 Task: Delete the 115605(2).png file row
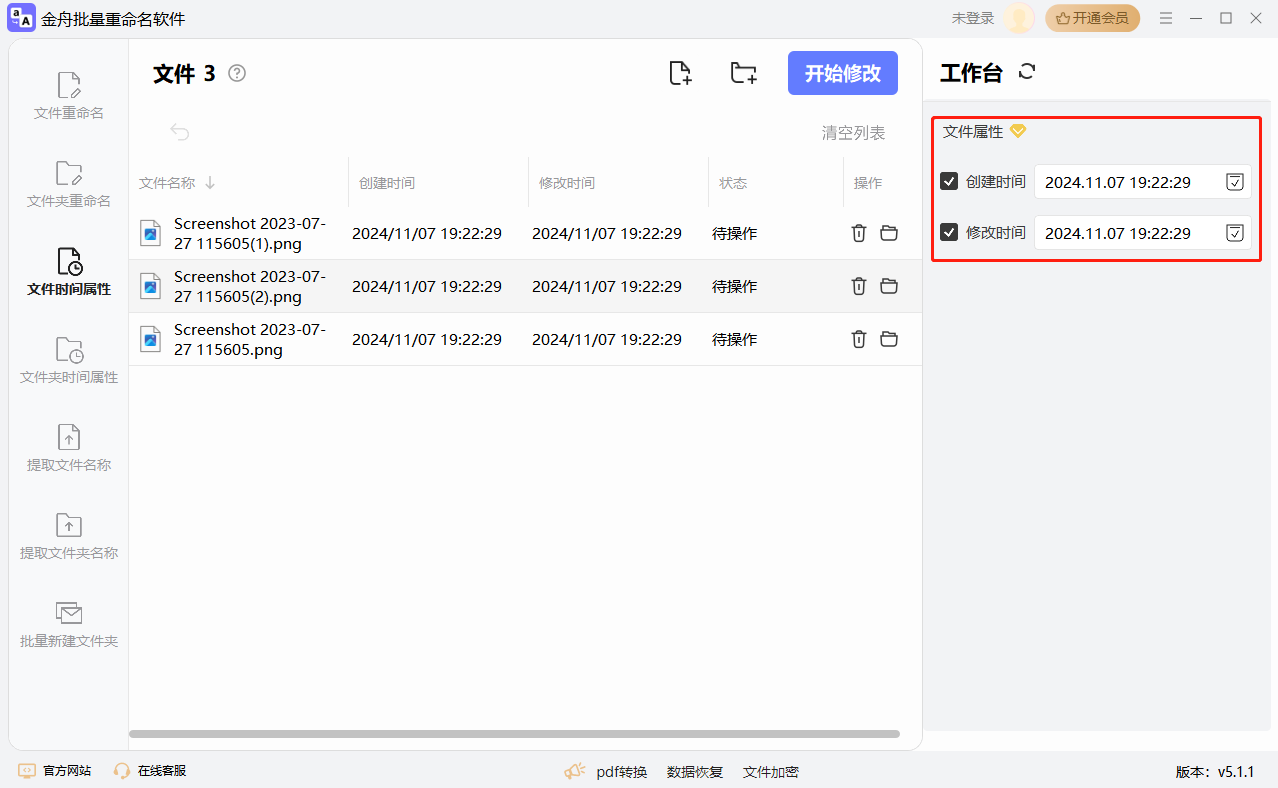point(858,286)
